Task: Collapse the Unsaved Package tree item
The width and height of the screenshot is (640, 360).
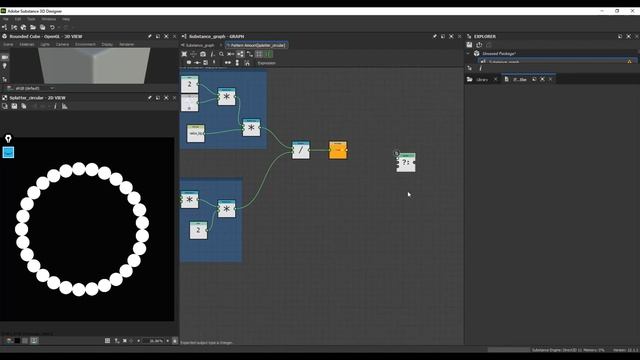Action: pyautogui.click(x=468, y=53)
